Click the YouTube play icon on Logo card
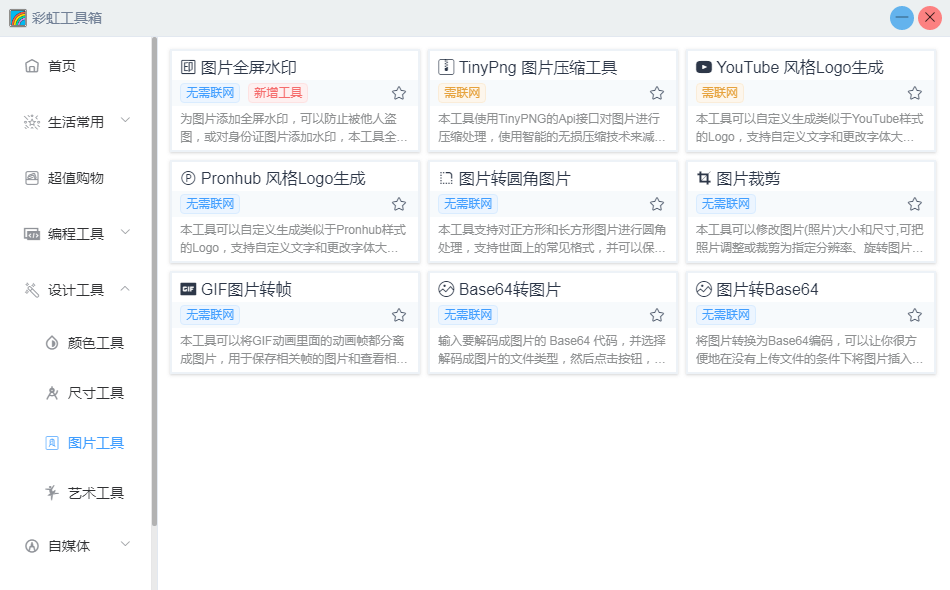This screenshot has width=950, height=590. (x=704, y=68)
